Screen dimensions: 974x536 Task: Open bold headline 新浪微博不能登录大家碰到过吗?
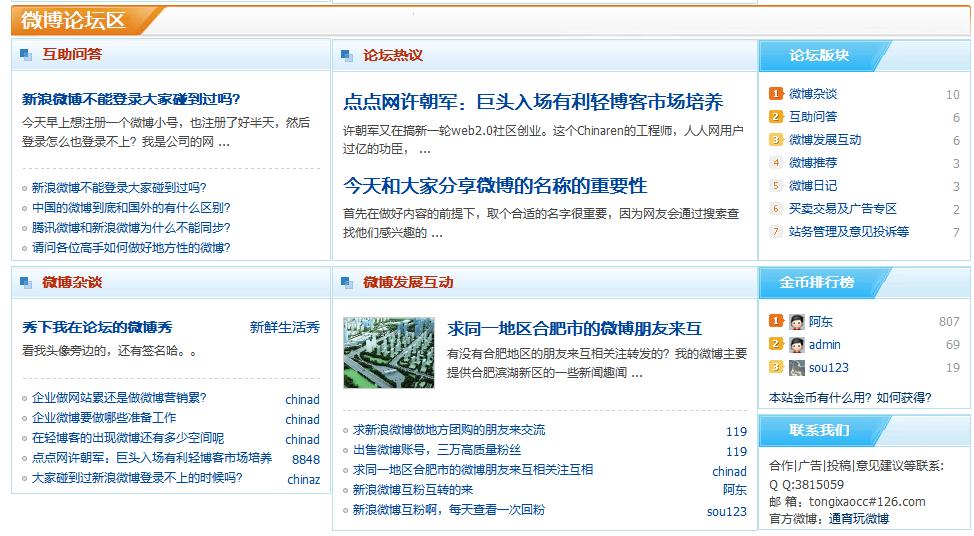coord(131,99)
